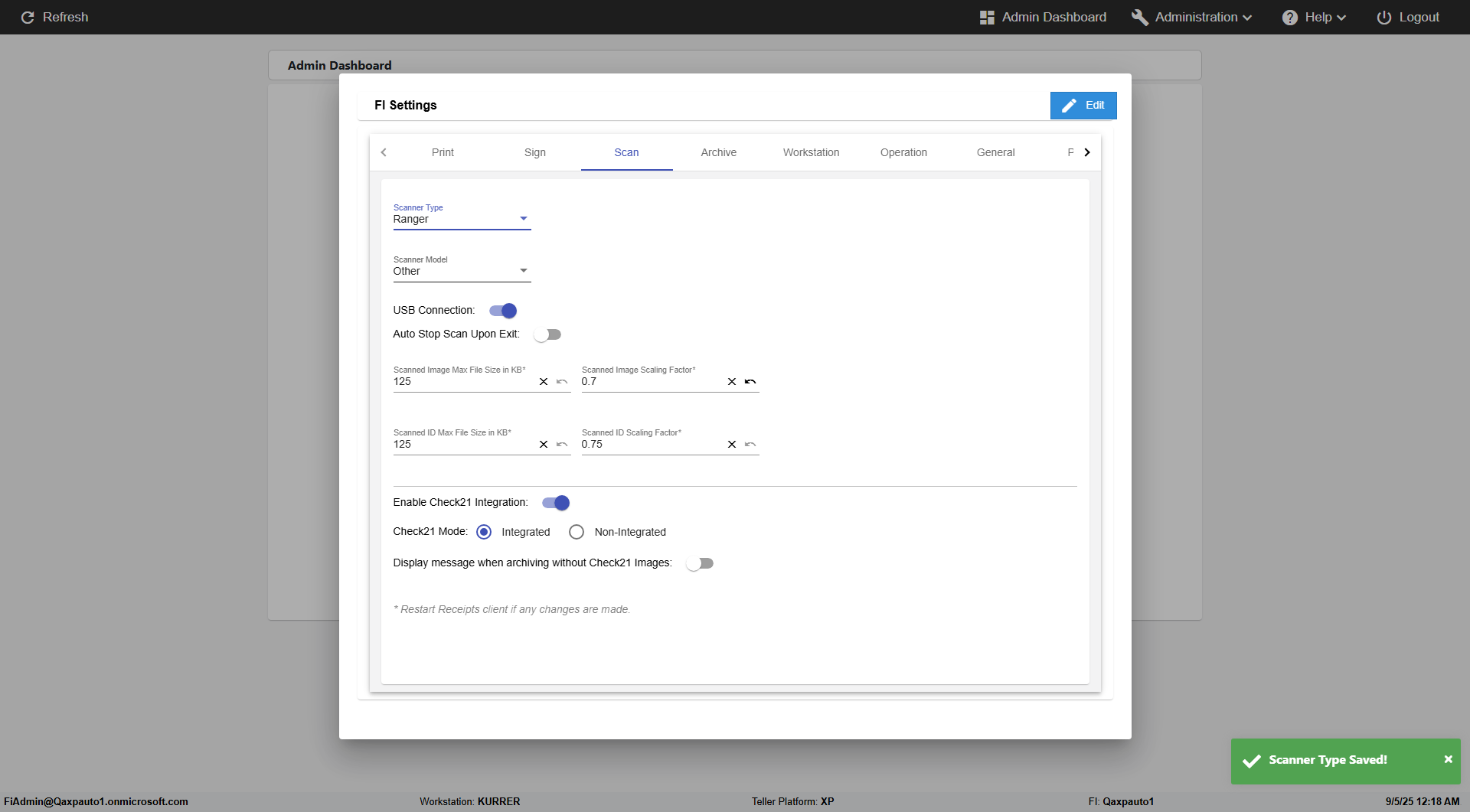
Task: Switch to the Archive tab
Action: coord(718,152)
